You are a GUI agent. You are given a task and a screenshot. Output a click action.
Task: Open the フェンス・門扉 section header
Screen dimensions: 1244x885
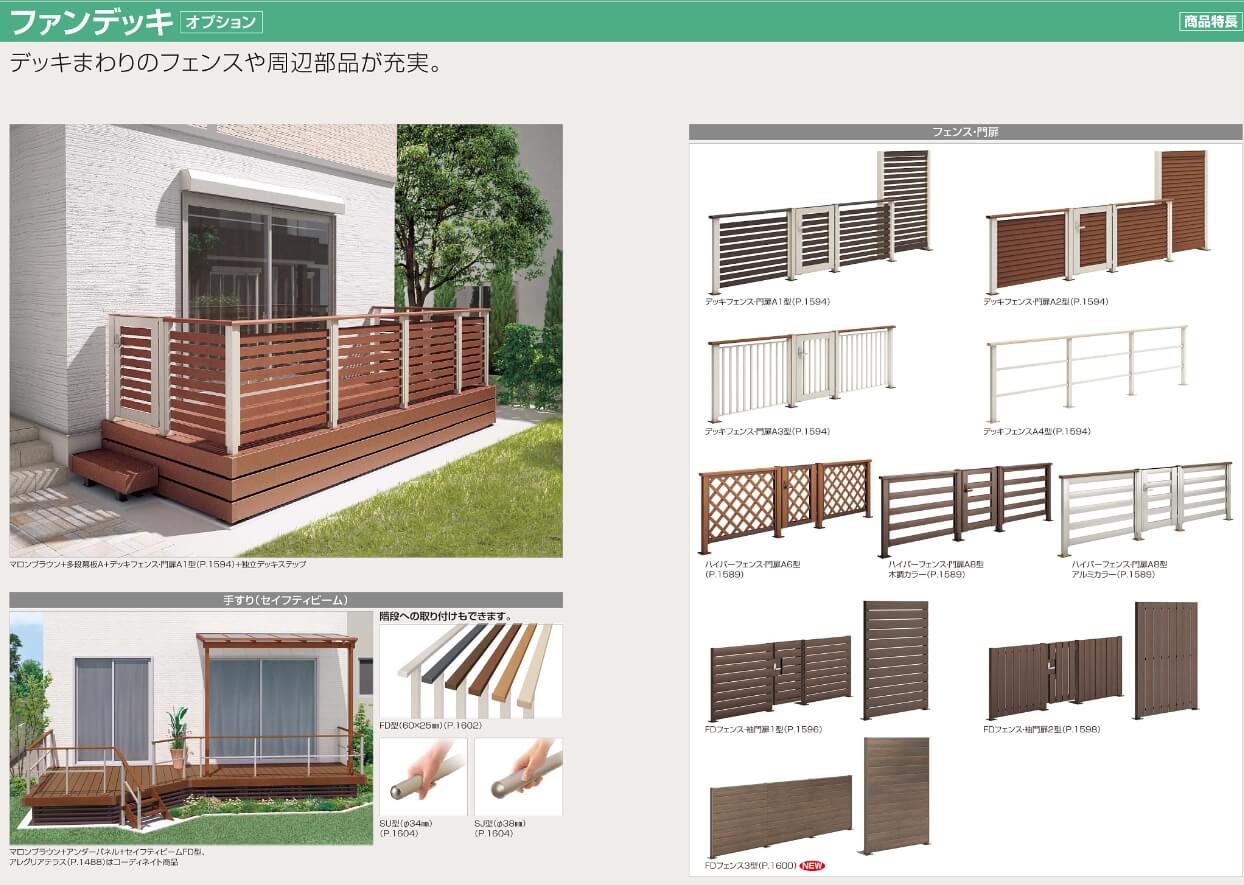click(x=964, y=132)
